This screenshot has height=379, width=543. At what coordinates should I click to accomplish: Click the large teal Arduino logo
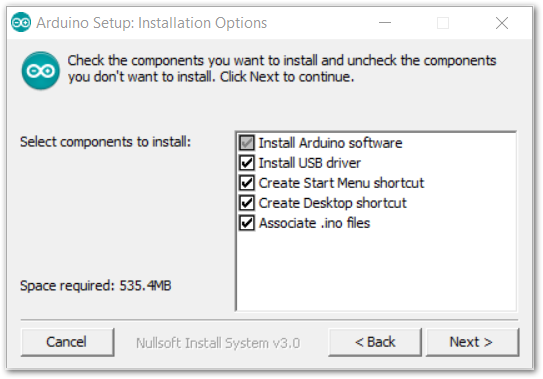coord(41,71)
